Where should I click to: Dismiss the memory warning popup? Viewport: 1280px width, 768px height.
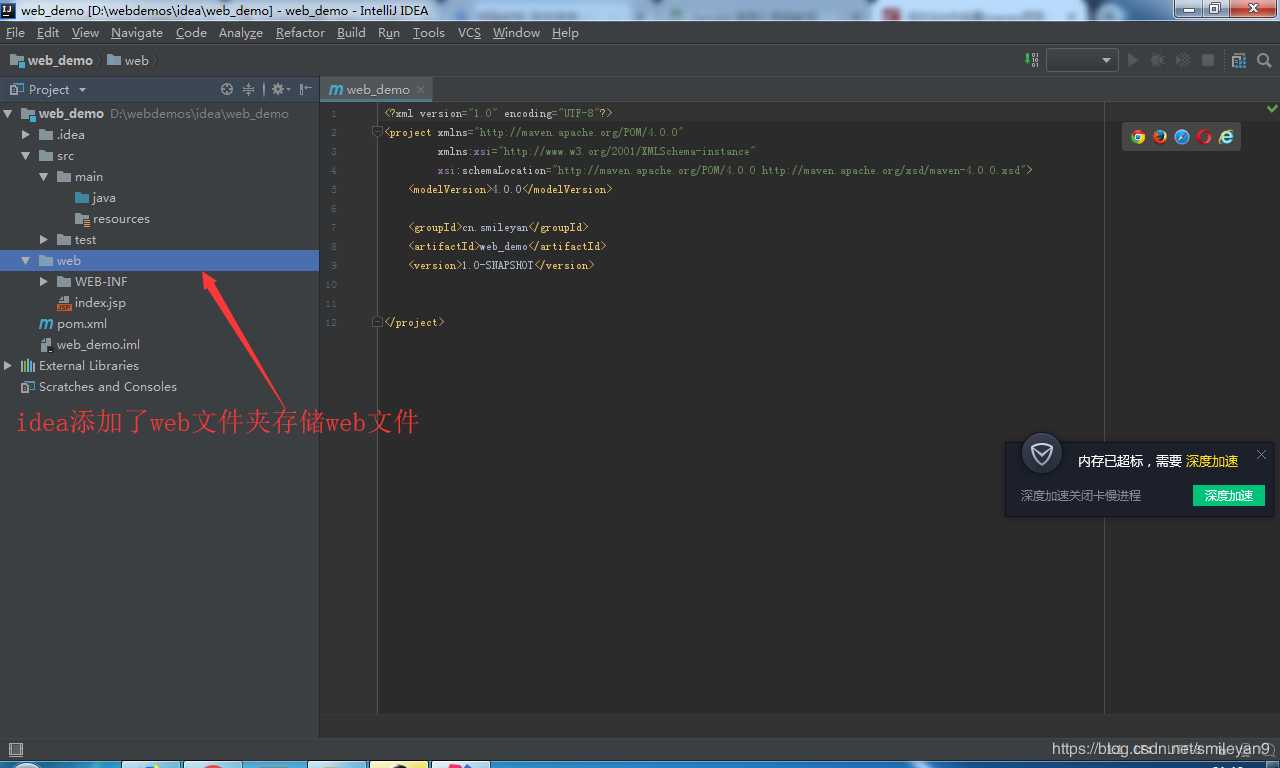1261,454
